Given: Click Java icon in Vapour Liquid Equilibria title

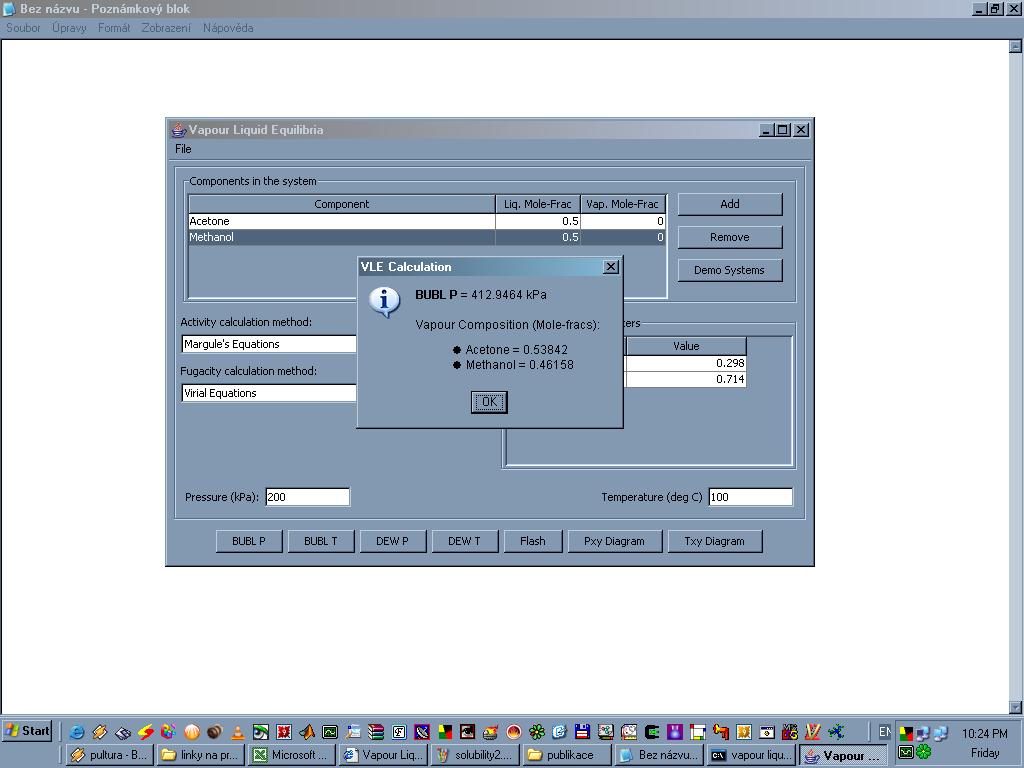Looking at the screenshot, I should click(x=178, y=129).
